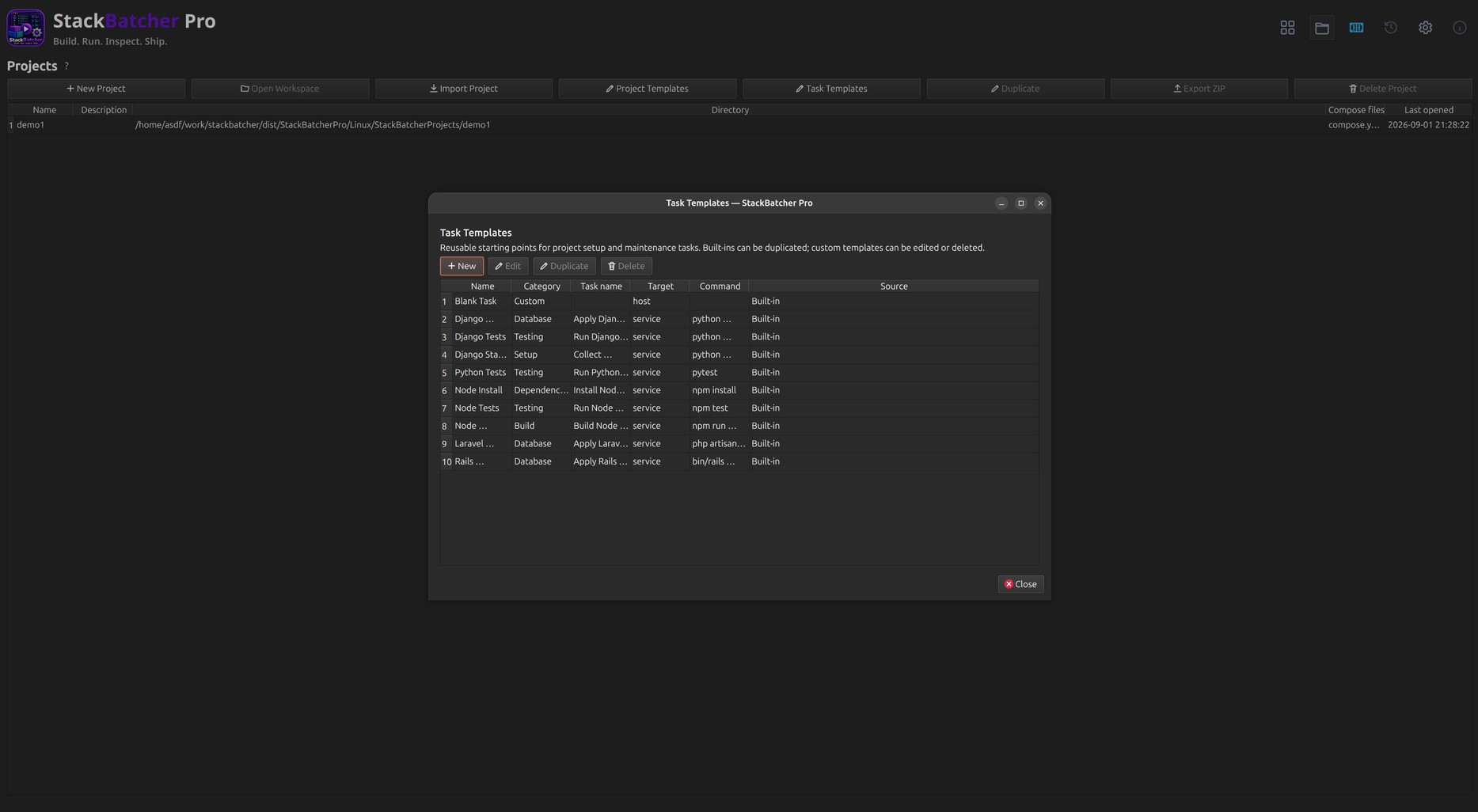Screen dimensions: 1478x812
Task: Select the Python Tests template row
Action: [739, 373]
